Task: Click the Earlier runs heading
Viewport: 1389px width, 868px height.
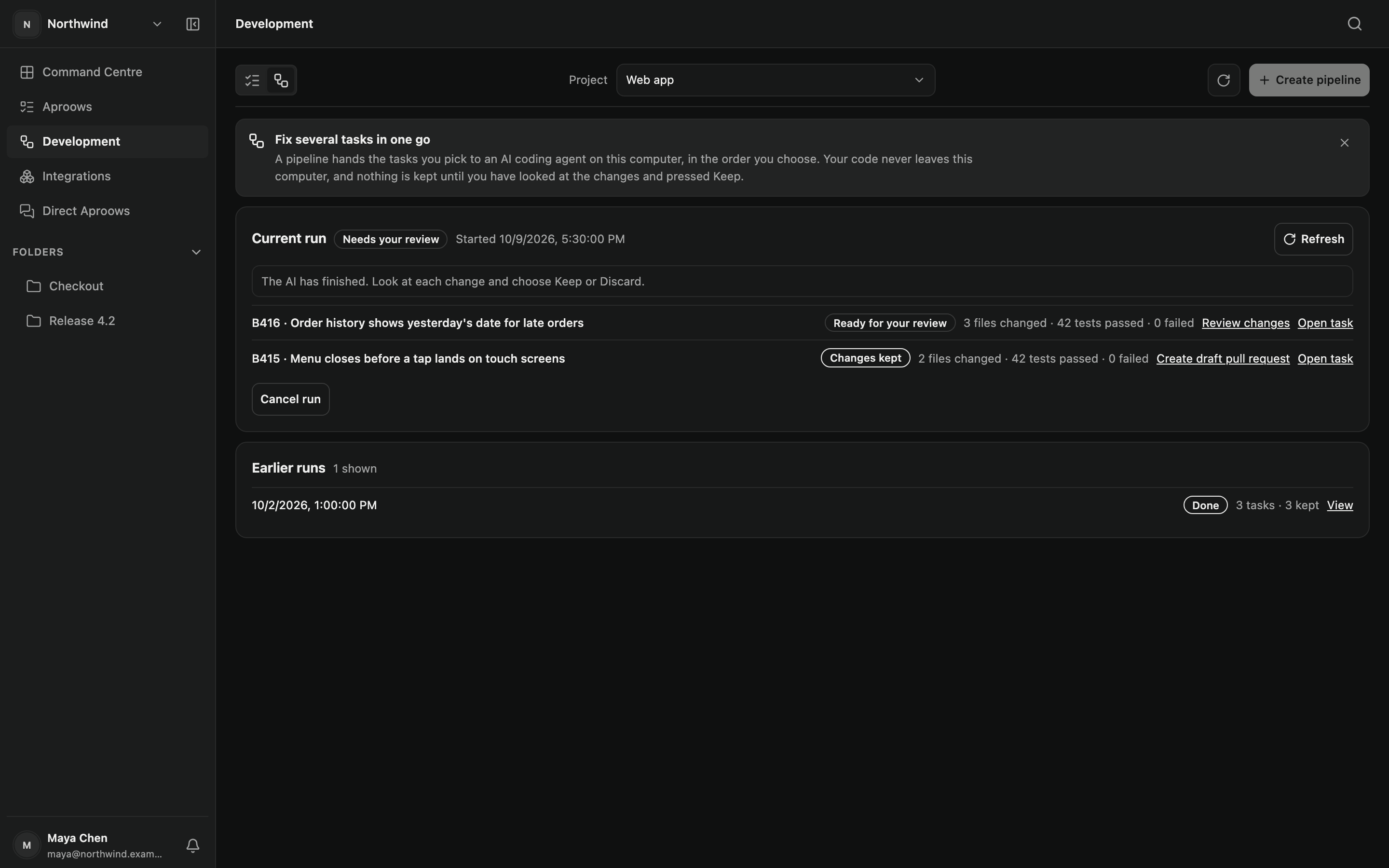Action: tap(289, 468)
